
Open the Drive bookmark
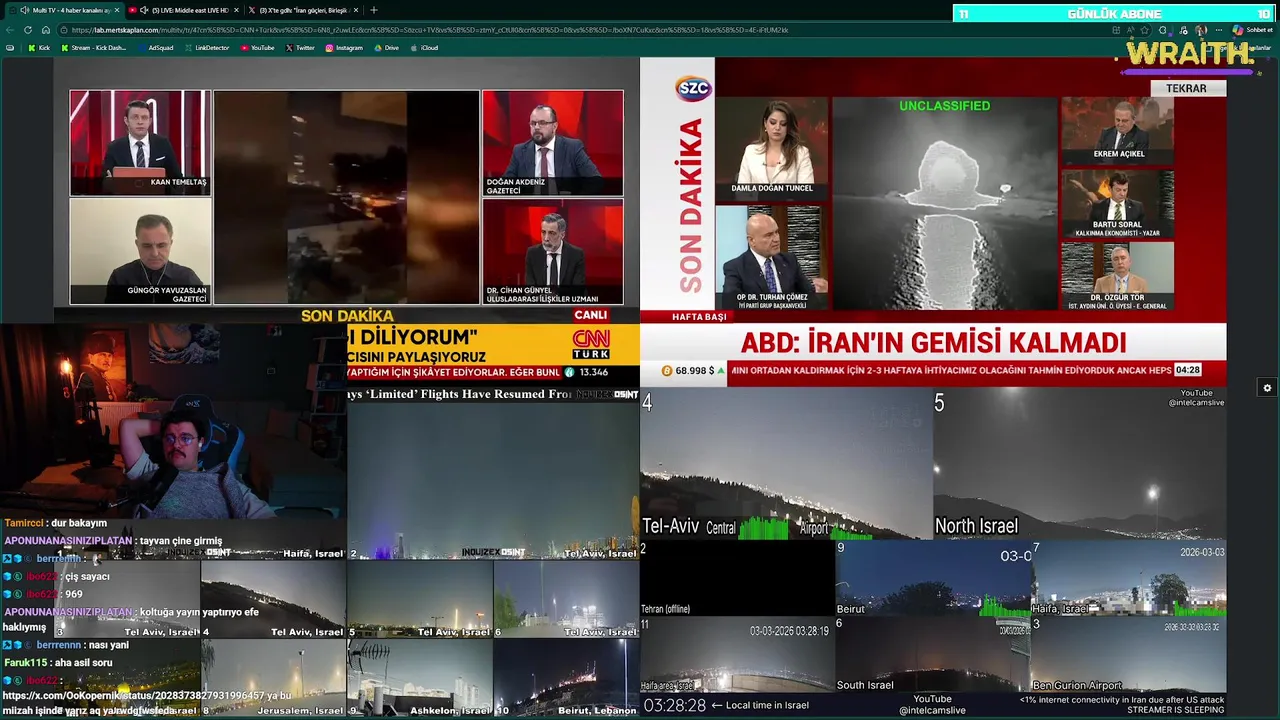(386, 48)
